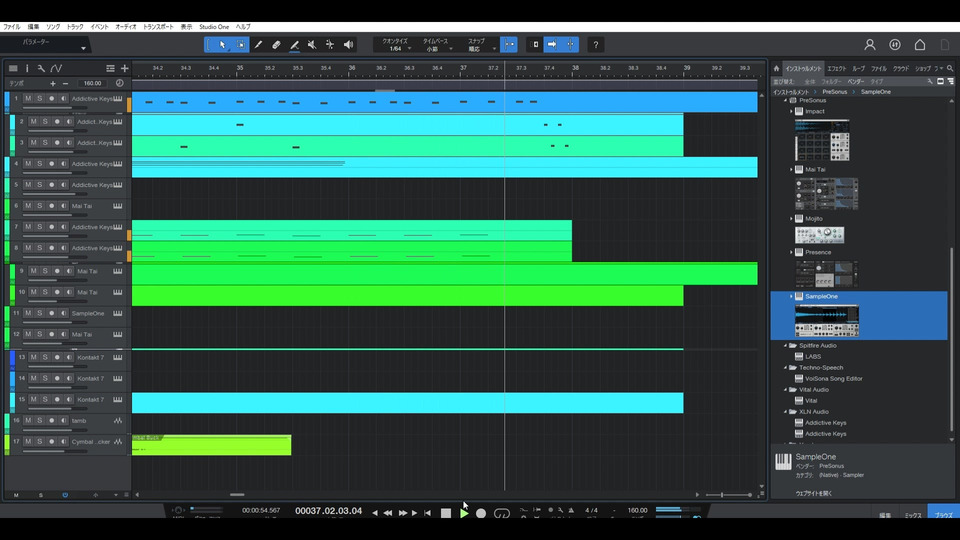Collapse the Vital Audio folder
This screenshot has height=540, width=960.
point(786,390)
